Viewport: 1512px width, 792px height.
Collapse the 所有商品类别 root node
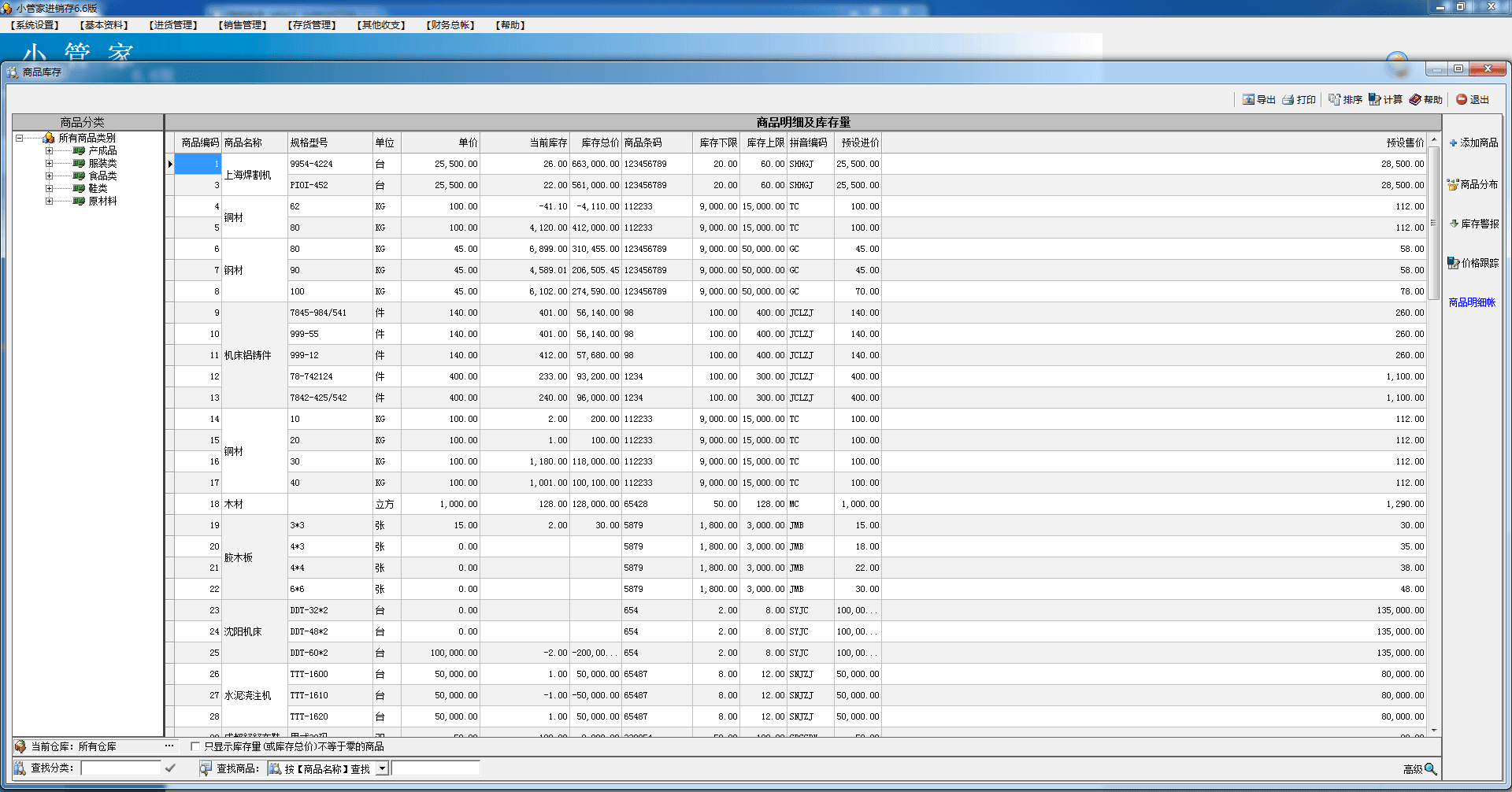19,138
